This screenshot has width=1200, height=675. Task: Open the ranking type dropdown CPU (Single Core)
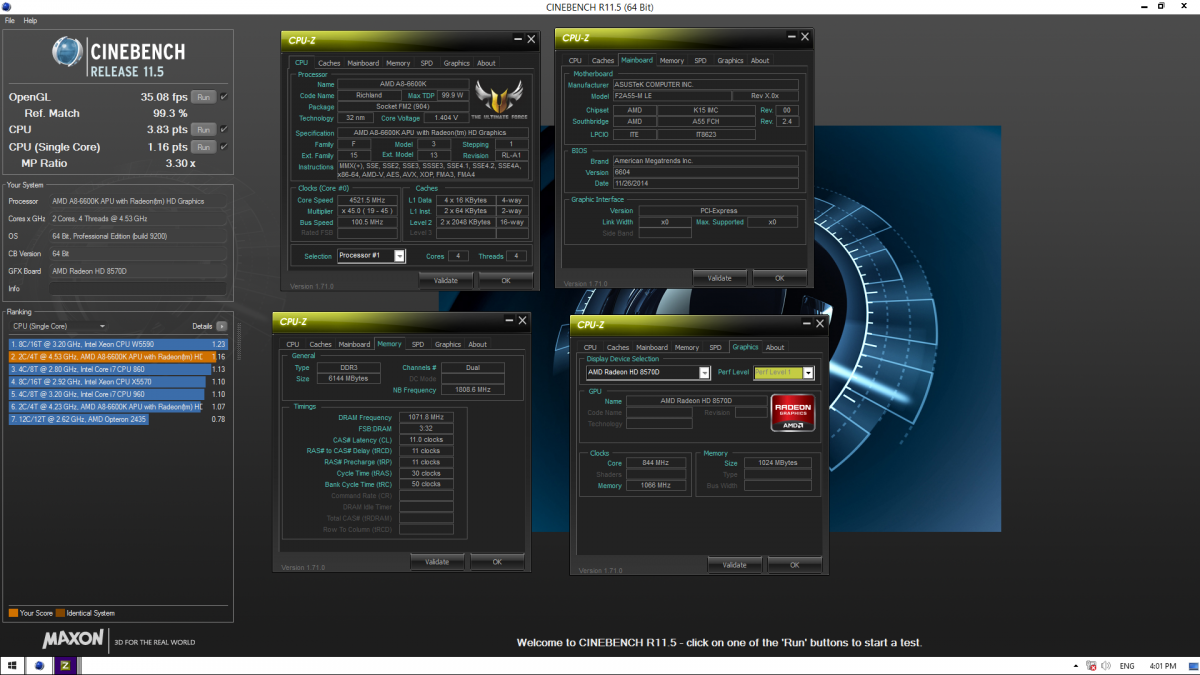point(59,326)
